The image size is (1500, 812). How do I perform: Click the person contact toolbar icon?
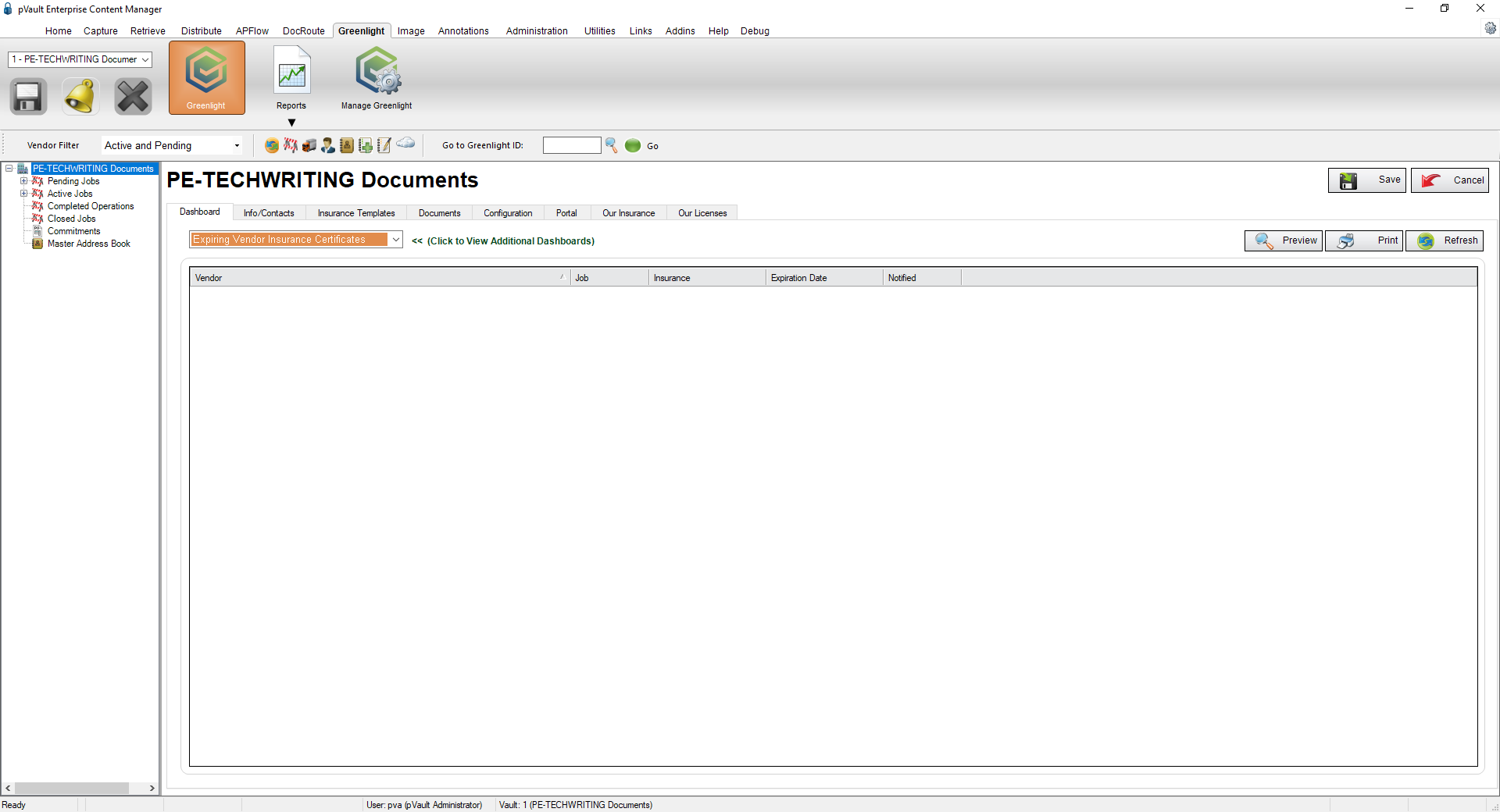[328, 145]
